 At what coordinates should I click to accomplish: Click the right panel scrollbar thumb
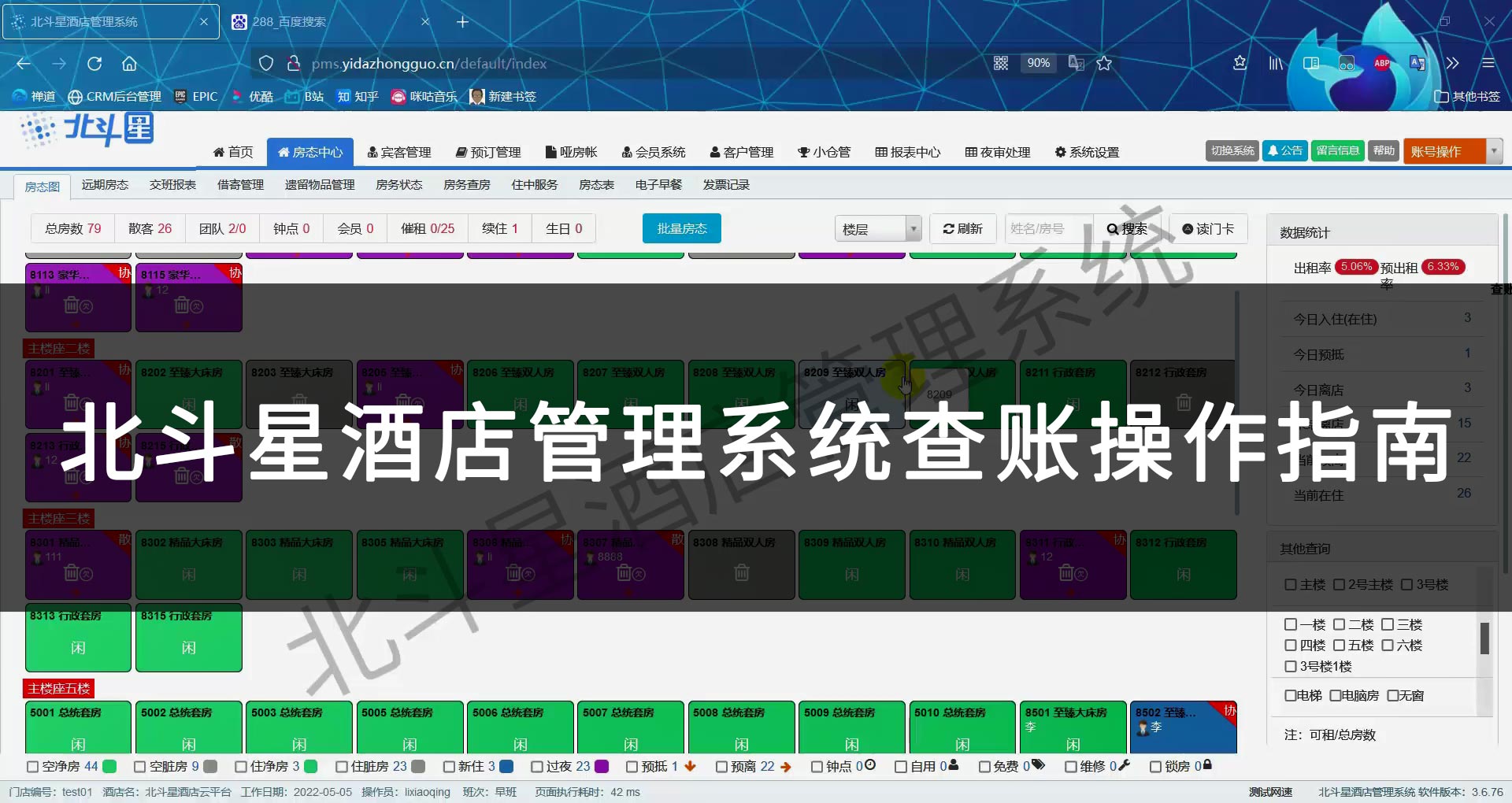1484,638
